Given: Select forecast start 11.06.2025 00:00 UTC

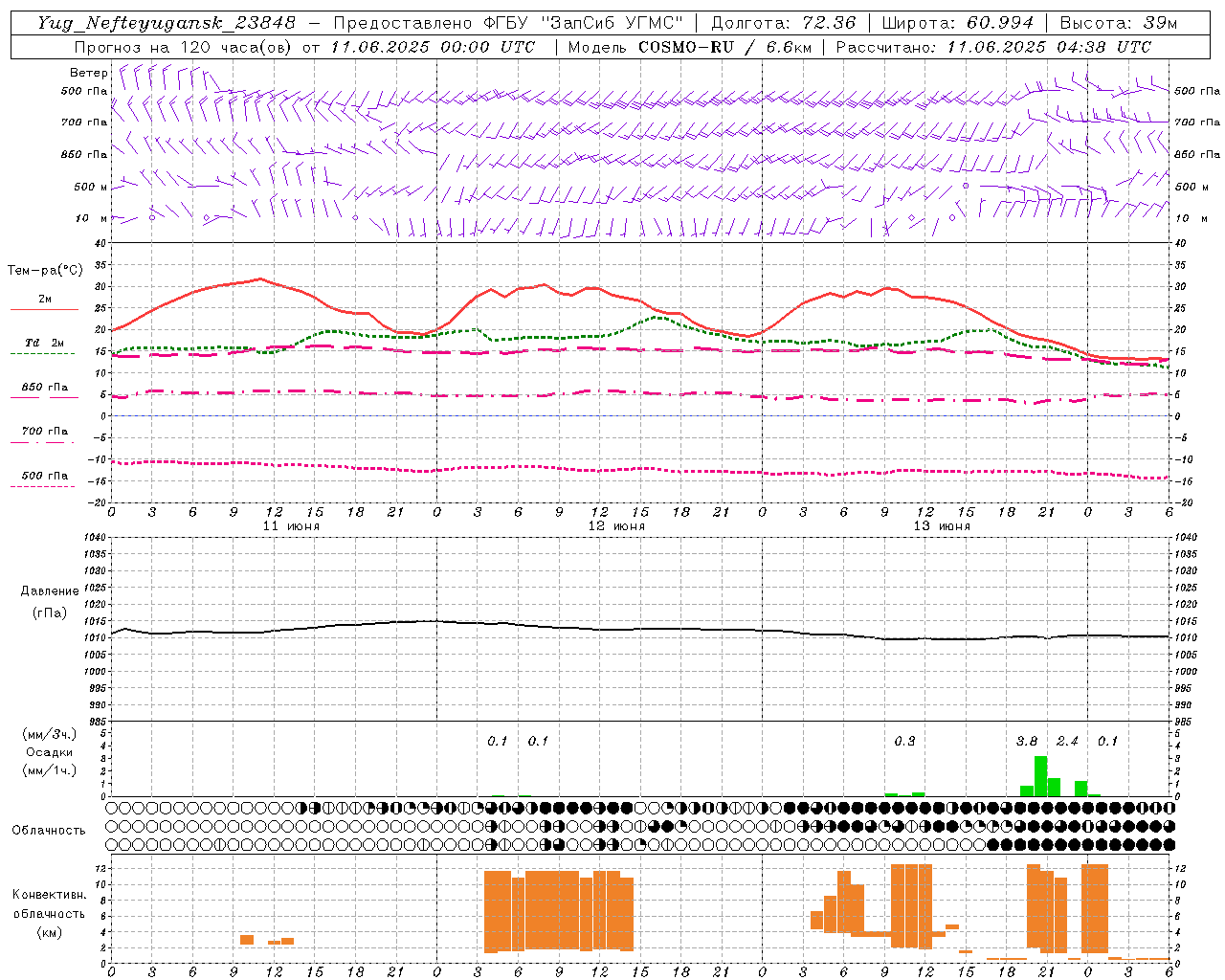Looking at the screenshot, I should [x=434, y=47].
